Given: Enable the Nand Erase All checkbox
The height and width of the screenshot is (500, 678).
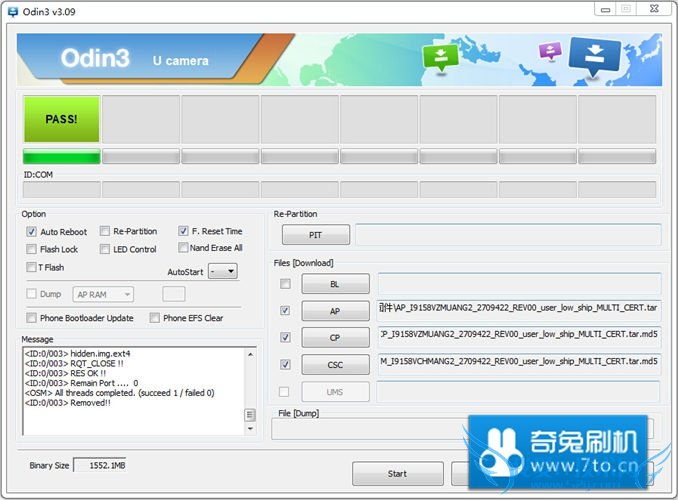Looking at the screenshot, I should (x=183, y=247).
